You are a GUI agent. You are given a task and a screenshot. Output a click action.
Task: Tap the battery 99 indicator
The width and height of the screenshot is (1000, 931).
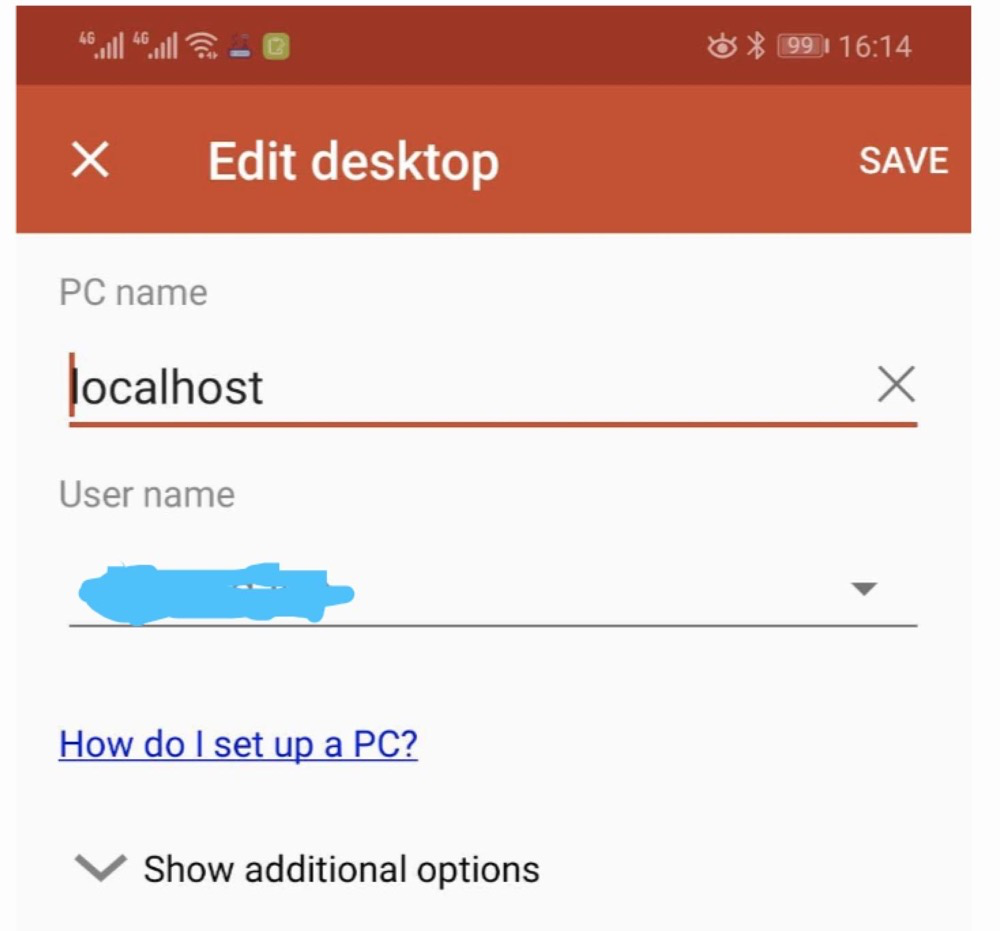tap(802, 46)
